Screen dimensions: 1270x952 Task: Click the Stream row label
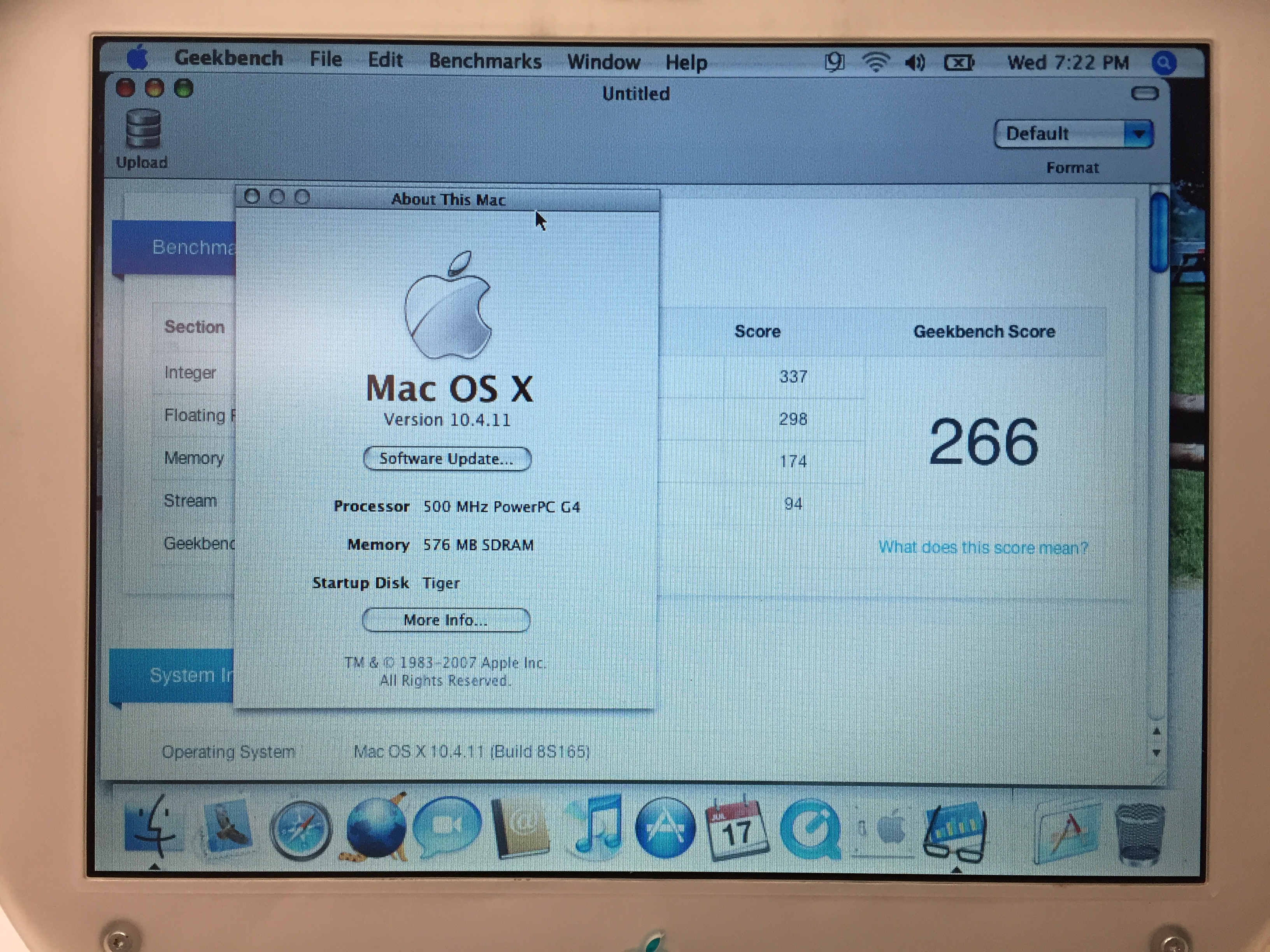click(x=190, y=500)
